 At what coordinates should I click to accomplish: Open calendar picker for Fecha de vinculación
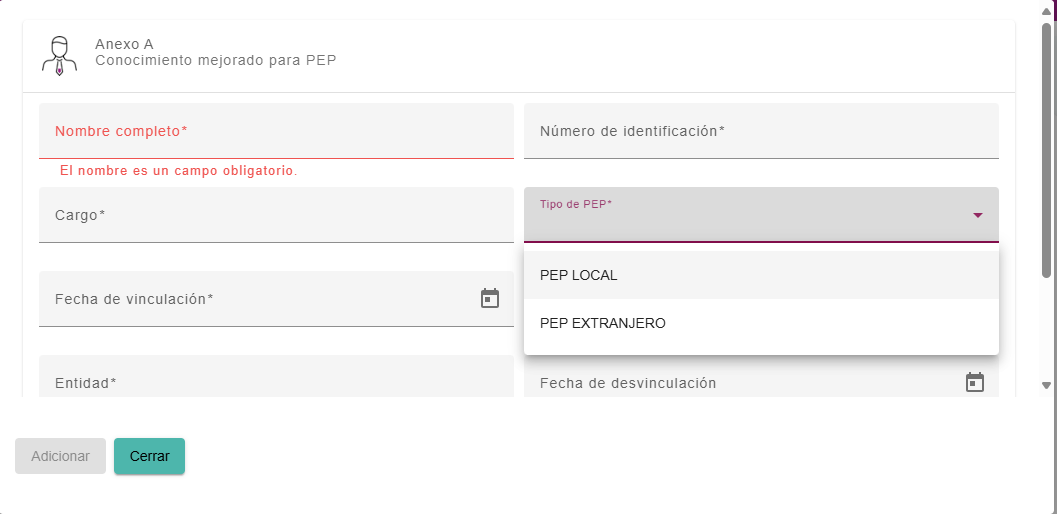(x=490, y=298)
